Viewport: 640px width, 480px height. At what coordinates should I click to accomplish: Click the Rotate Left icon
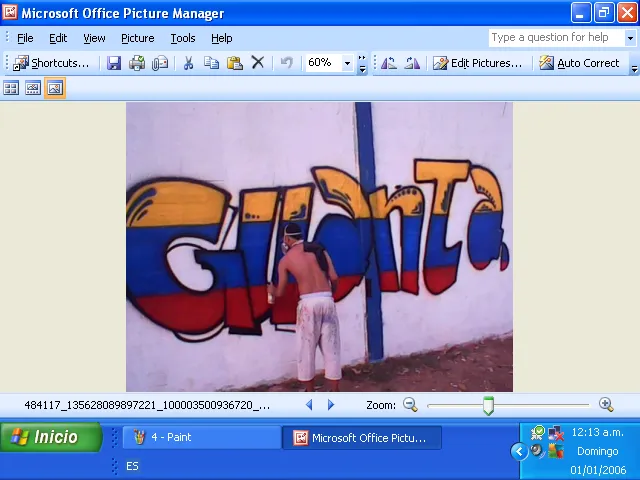[x=388, y=63]
